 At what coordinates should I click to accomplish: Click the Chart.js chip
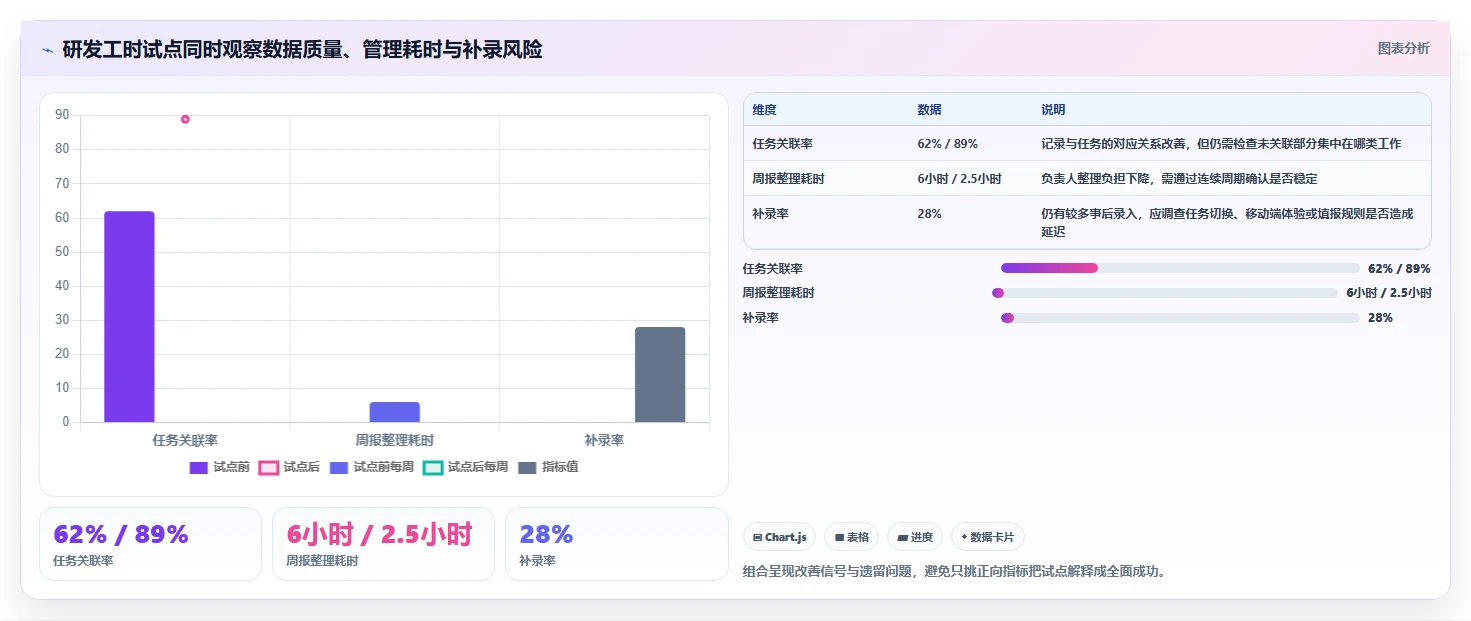(780, 537)
